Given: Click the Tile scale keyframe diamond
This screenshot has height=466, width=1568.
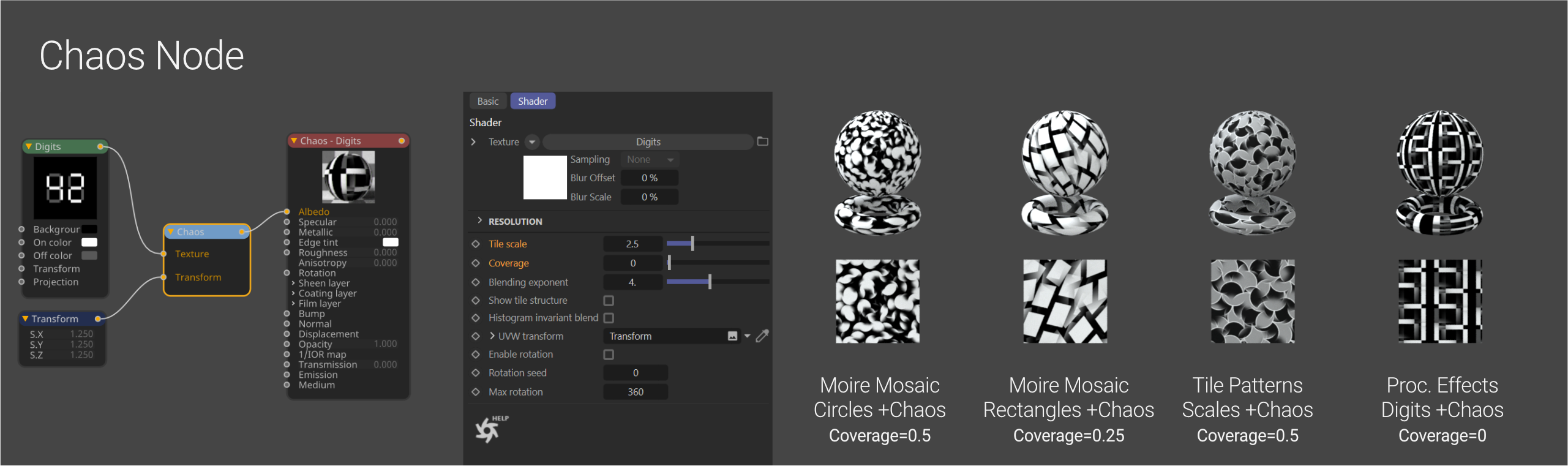Looking at the screenshot, I should point(476,244).
